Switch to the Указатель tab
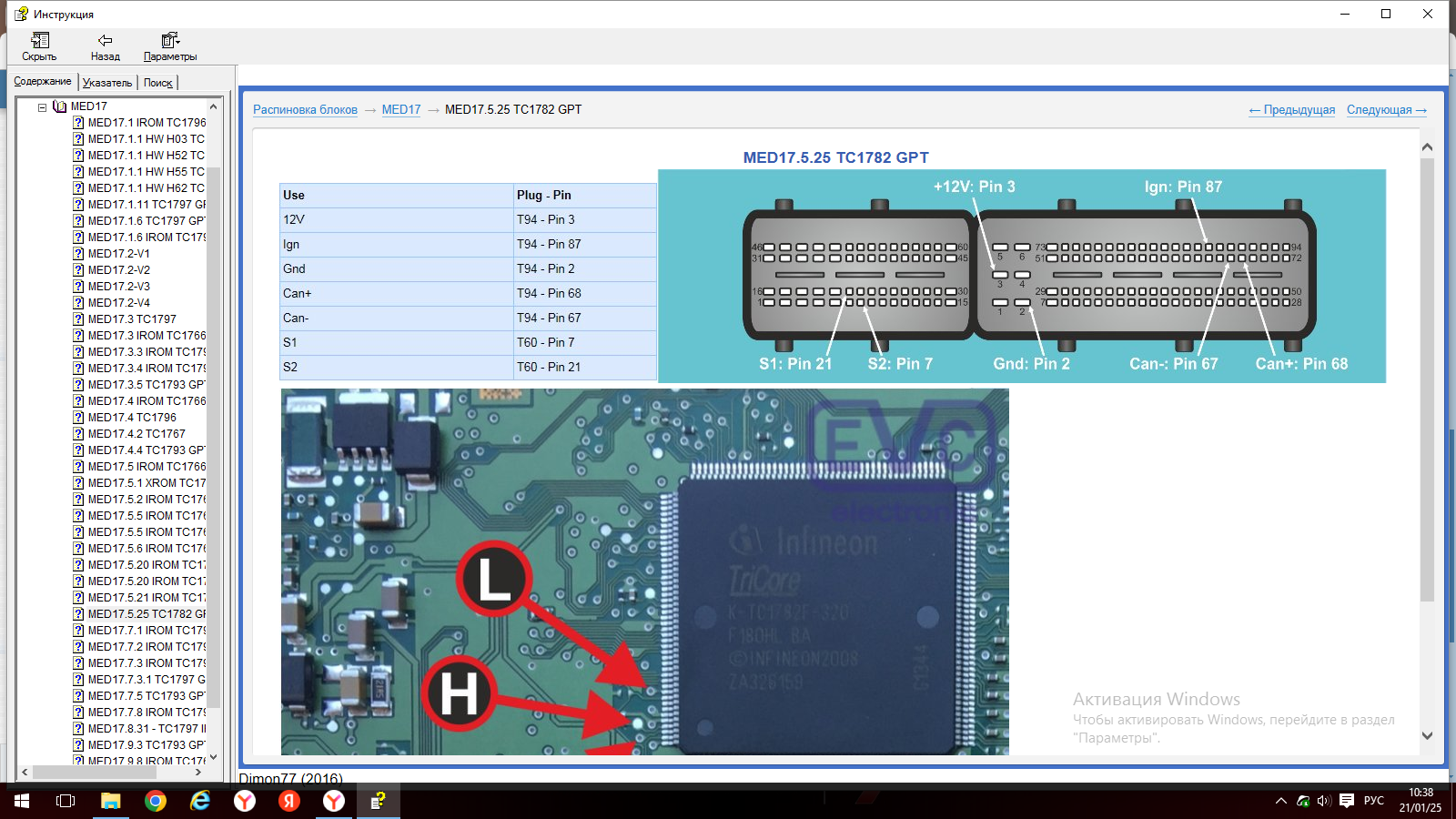Screen dimensions: 1456x819 click(107, 83)
